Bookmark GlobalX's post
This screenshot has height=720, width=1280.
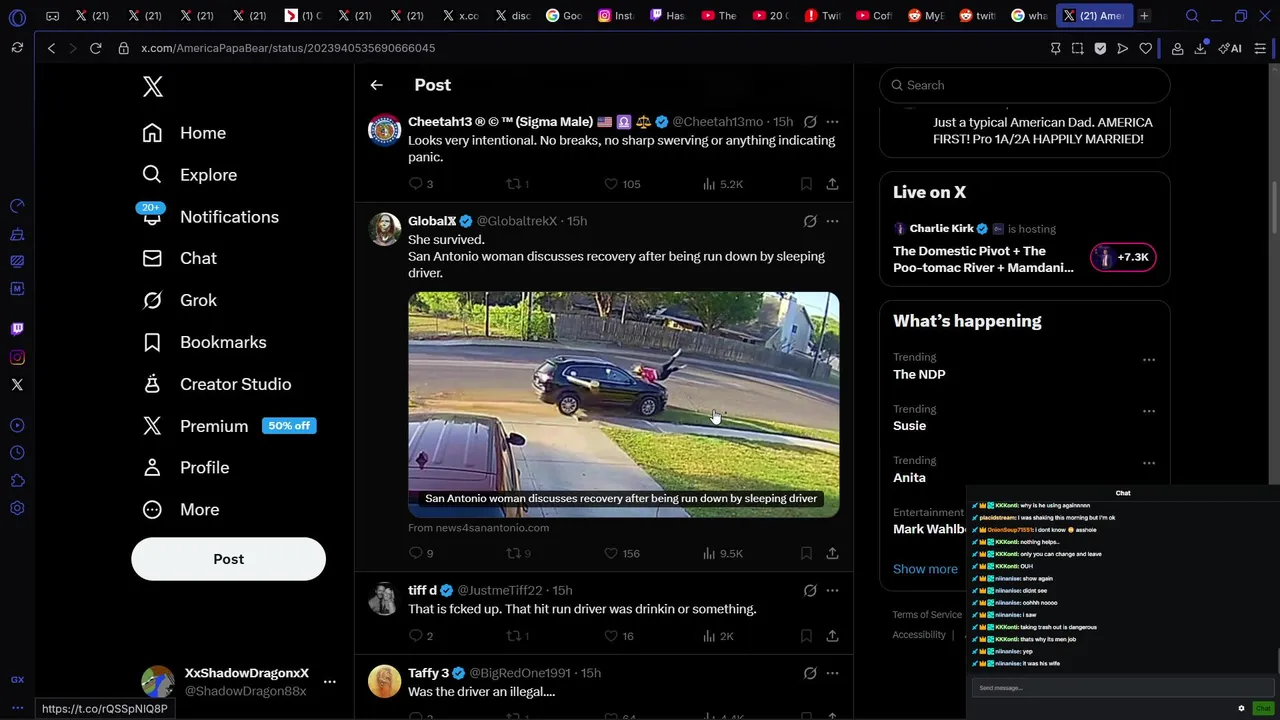point(806,553)
